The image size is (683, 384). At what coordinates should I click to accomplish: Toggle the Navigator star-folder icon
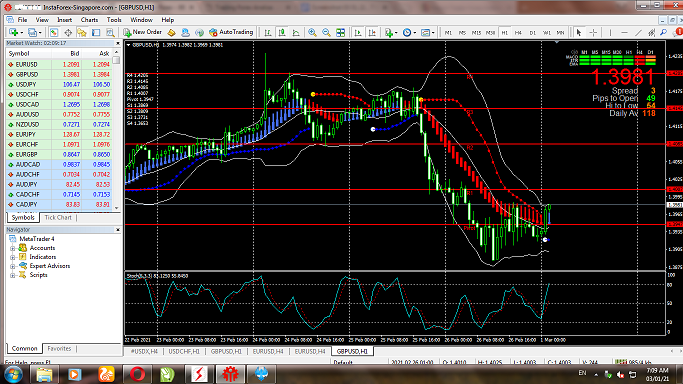click(x=82, y=32)
